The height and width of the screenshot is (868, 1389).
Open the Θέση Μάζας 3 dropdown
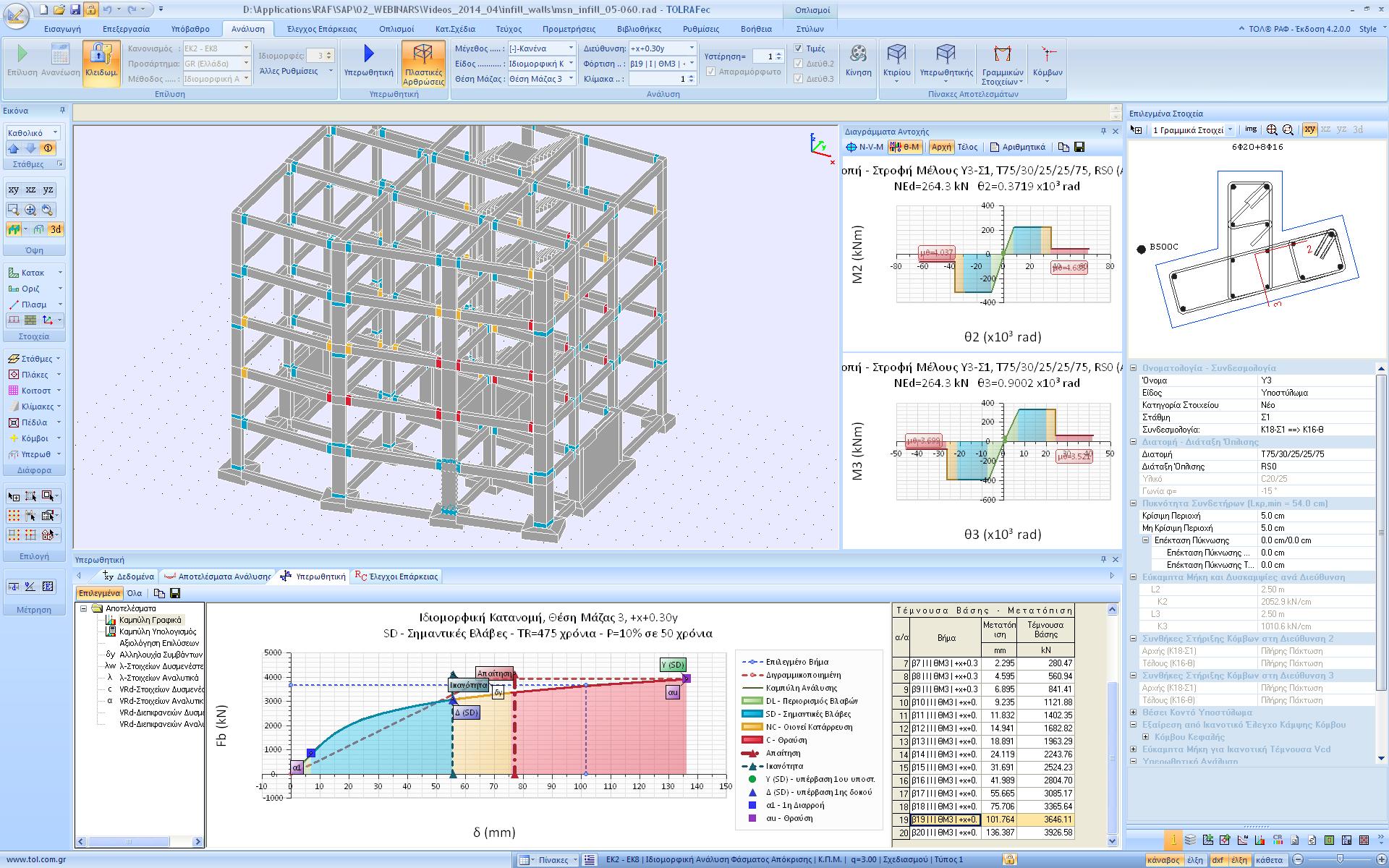570,79
